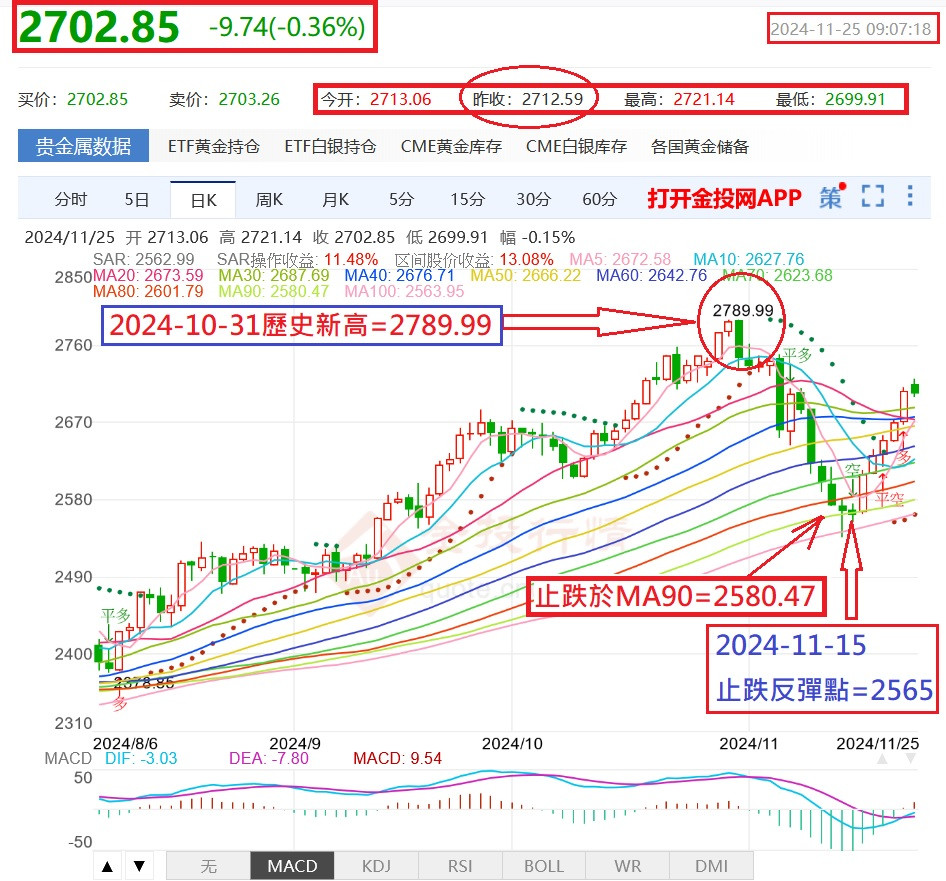Click the MA20: 2673.59 legend
Viewport: 946px width, 881px height.
coord(148,275)
